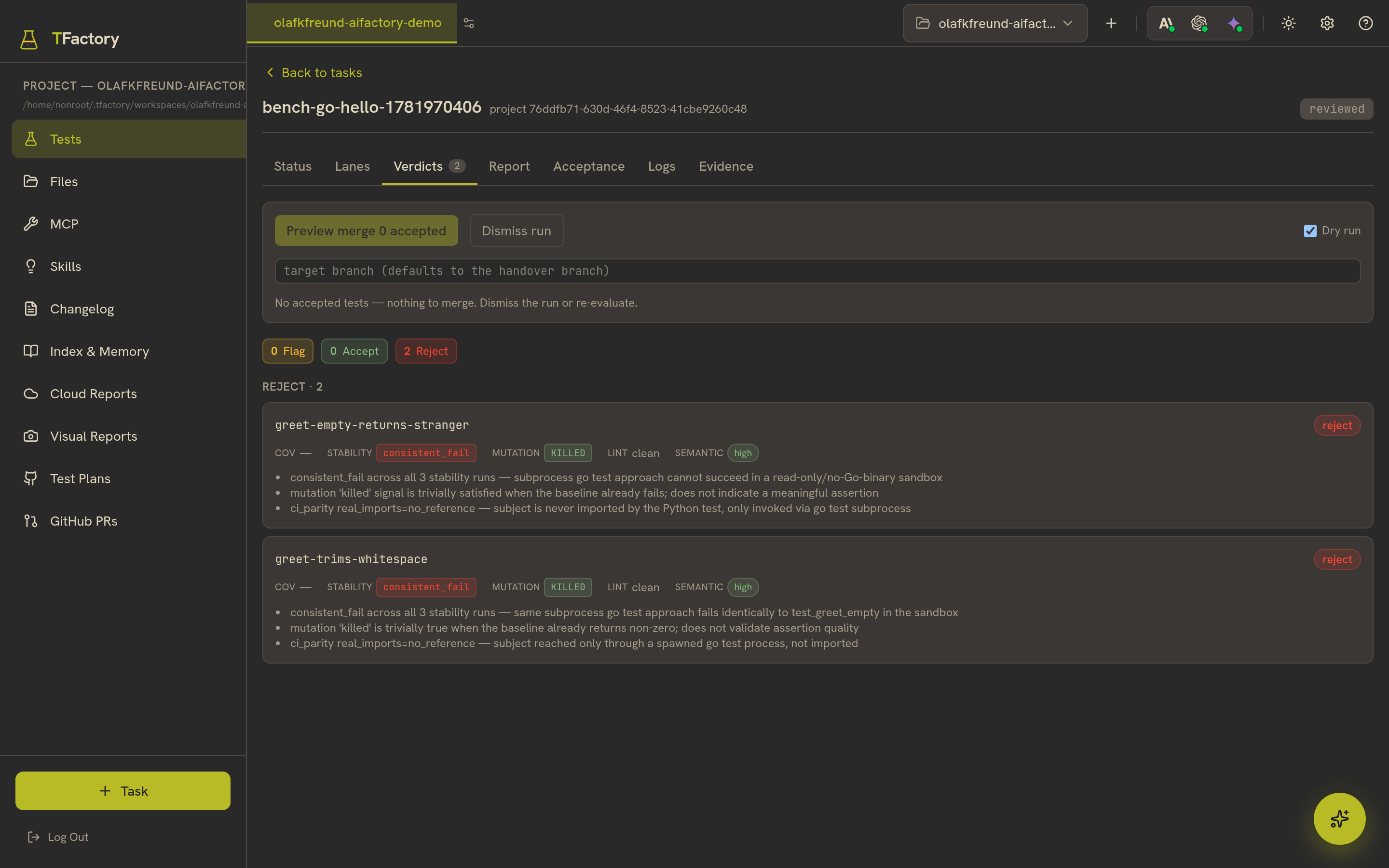Open Index & Memory book icon

pyautogui.click(x=31, y=352)
